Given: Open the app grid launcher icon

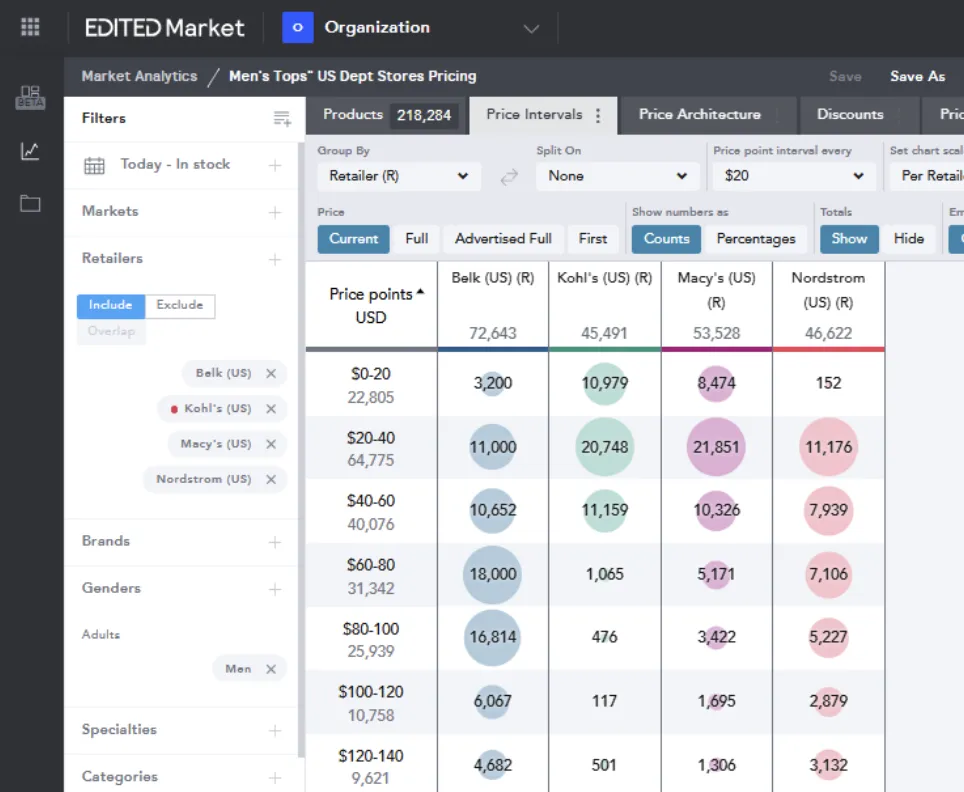Looking at the screenshot, I should pyautogui.click(x=30, y=28).
